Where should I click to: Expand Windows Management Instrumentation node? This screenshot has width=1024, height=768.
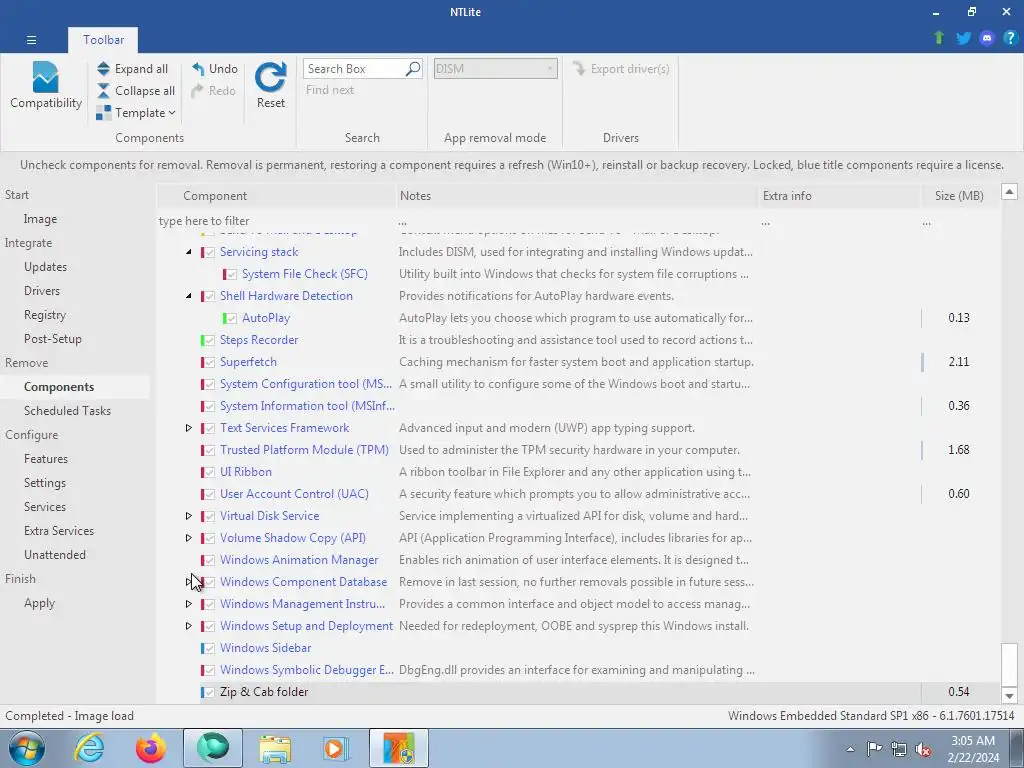tap(189, 604)
